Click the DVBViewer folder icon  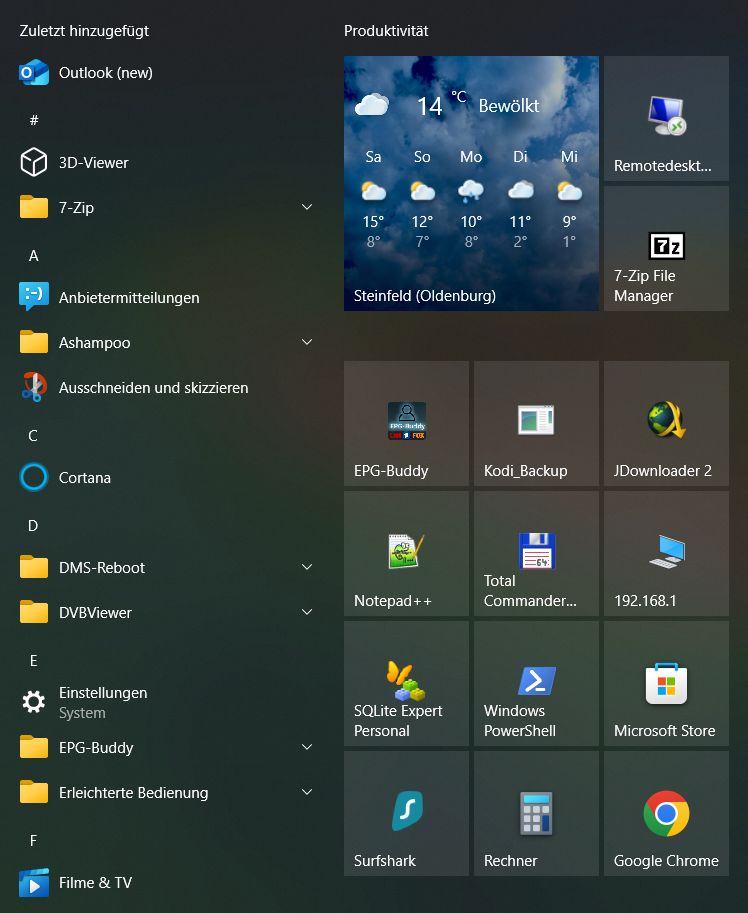(x=34, y=611)
